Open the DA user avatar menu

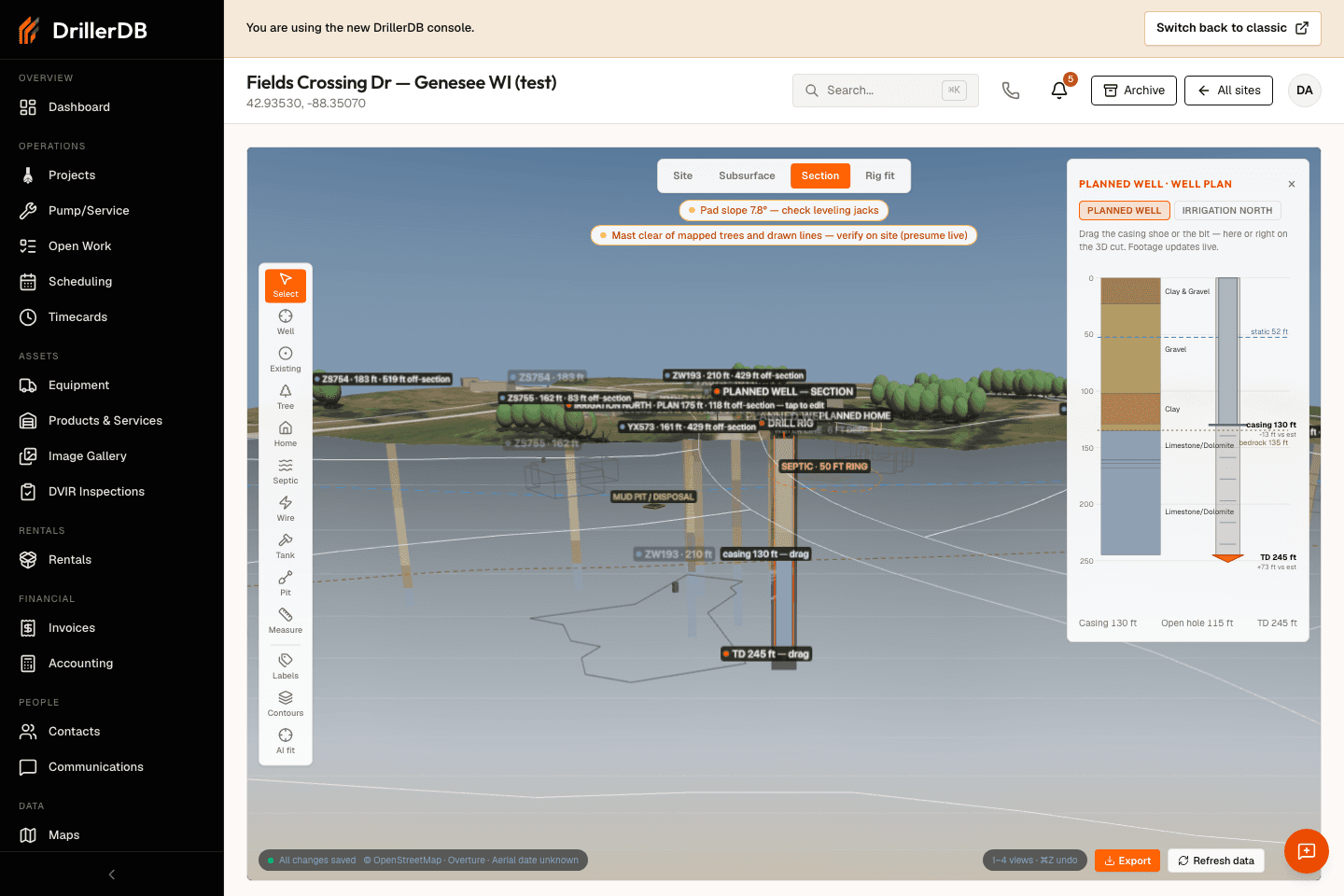click(x=1305, y=91)
